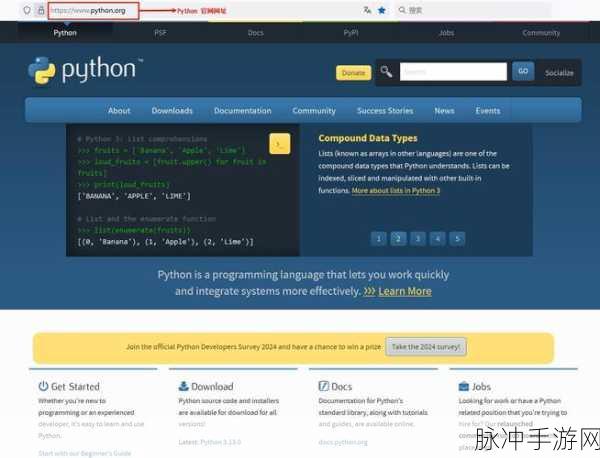The height and width of the screenshot is (458, 600).
Task: Open the News navigation menu
Action: (x=444, y=111)
